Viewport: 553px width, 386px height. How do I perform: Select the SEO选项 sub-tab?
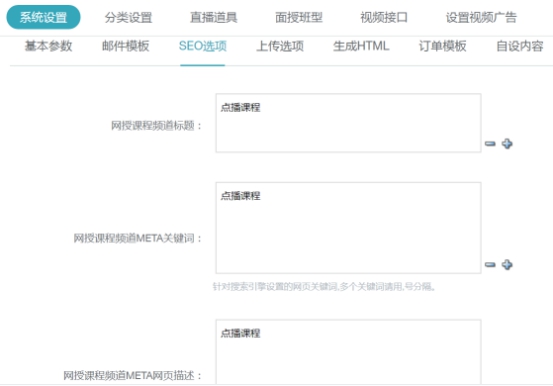[203, 46]
